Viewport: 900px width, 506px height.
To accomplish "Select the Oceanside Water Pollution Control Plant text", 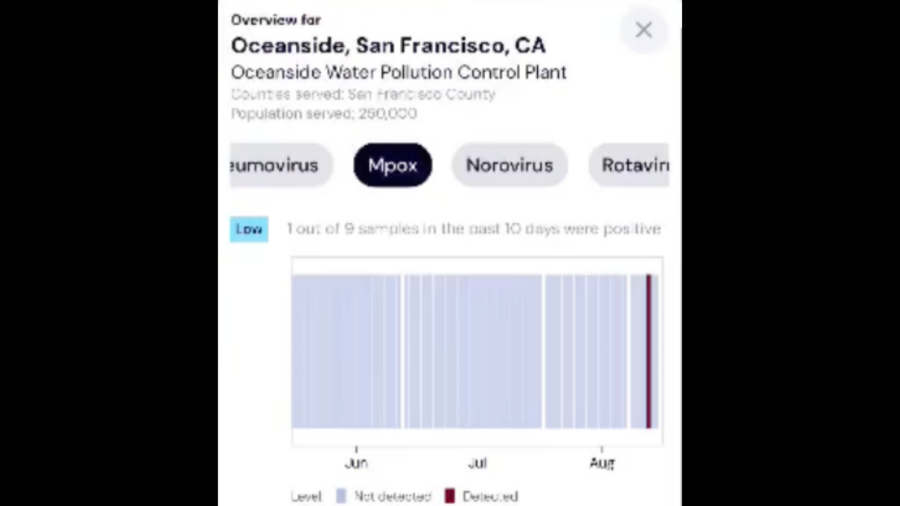I will (398, 72).
